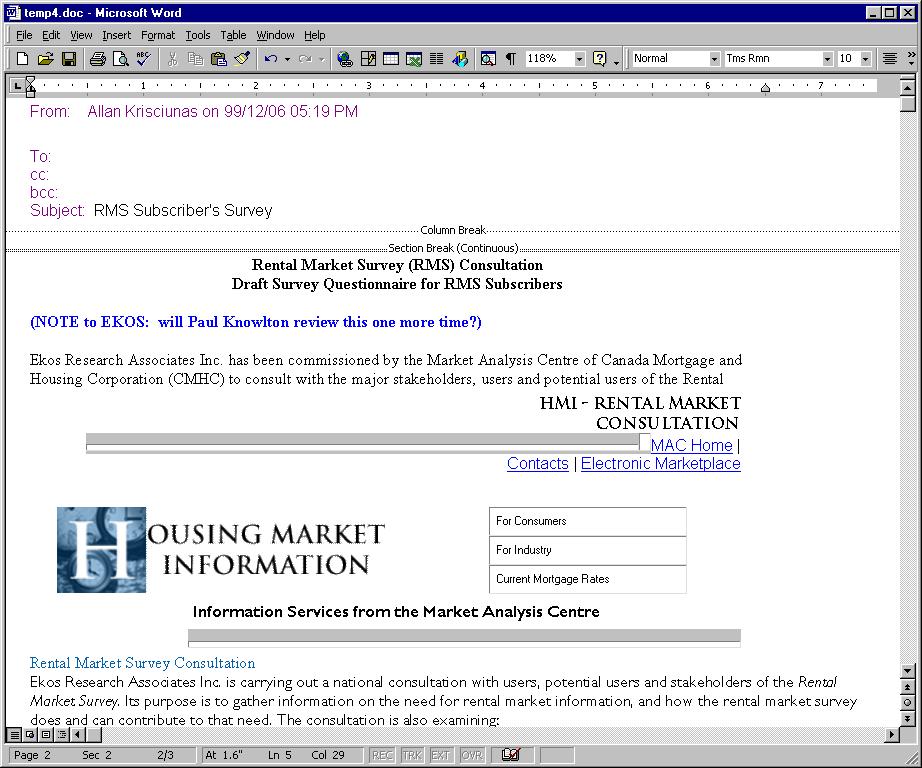Image resolution: width=922 pixels, height=768 pixels.
Task: Open the Document Map
Action: click(x=488, y=59)
